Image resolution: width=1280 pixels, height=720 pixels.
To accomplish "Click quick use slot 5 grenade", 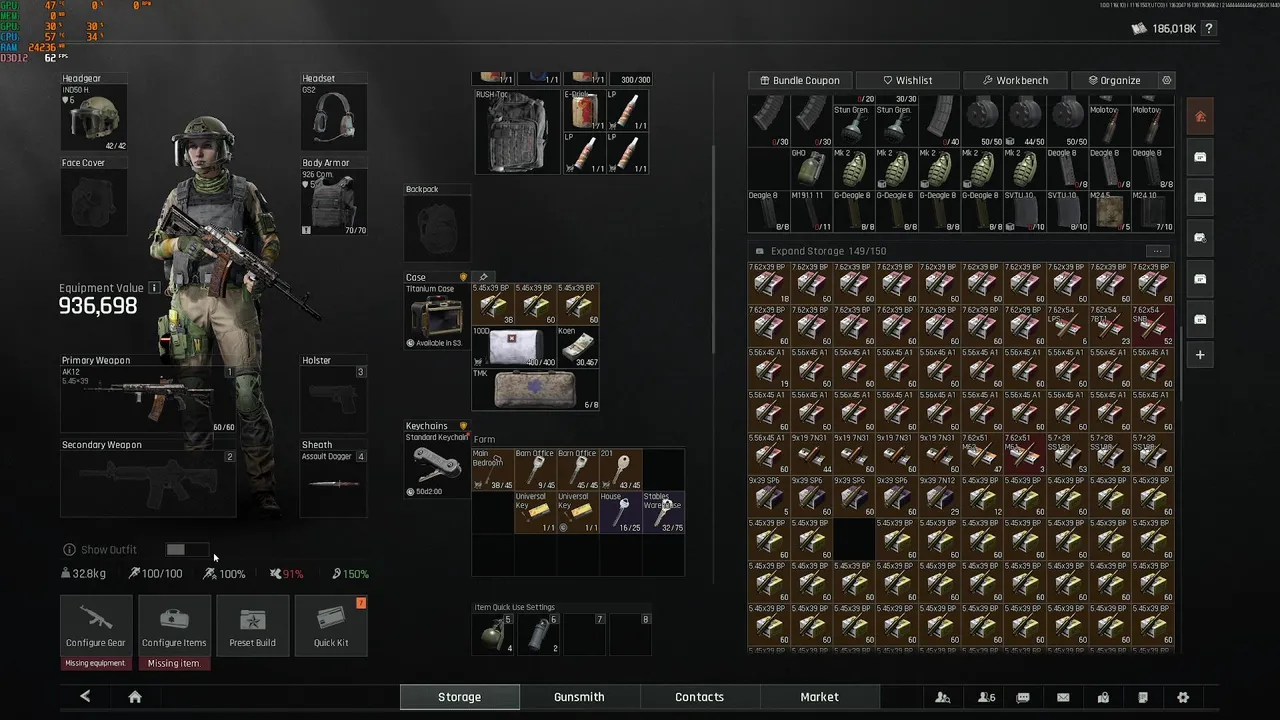I will pyautogui.click(x=493, y=634).
